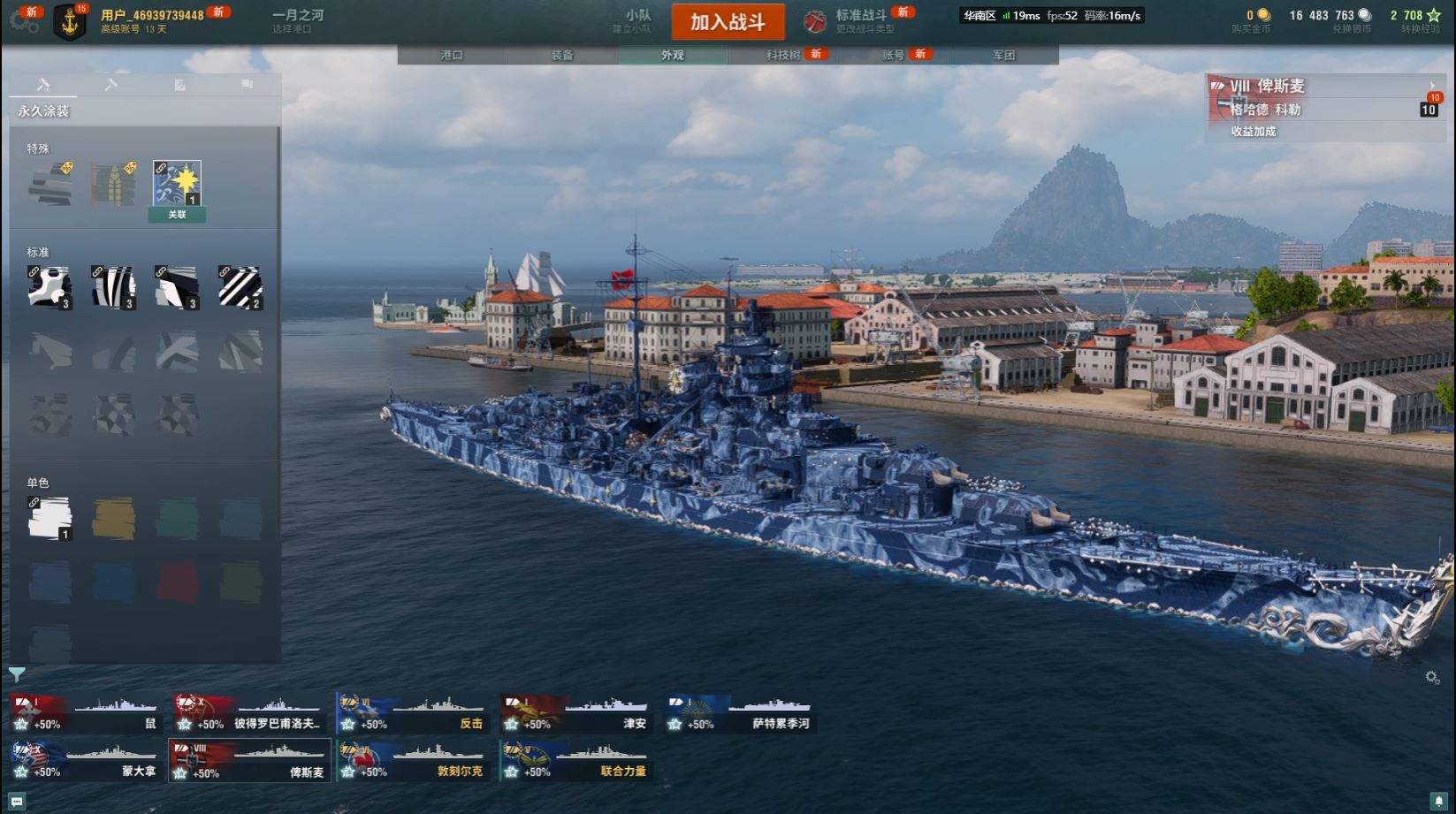Open the main menu gear at top left
The width and height of the screenshot is (1456, 814).
[23, 19]
